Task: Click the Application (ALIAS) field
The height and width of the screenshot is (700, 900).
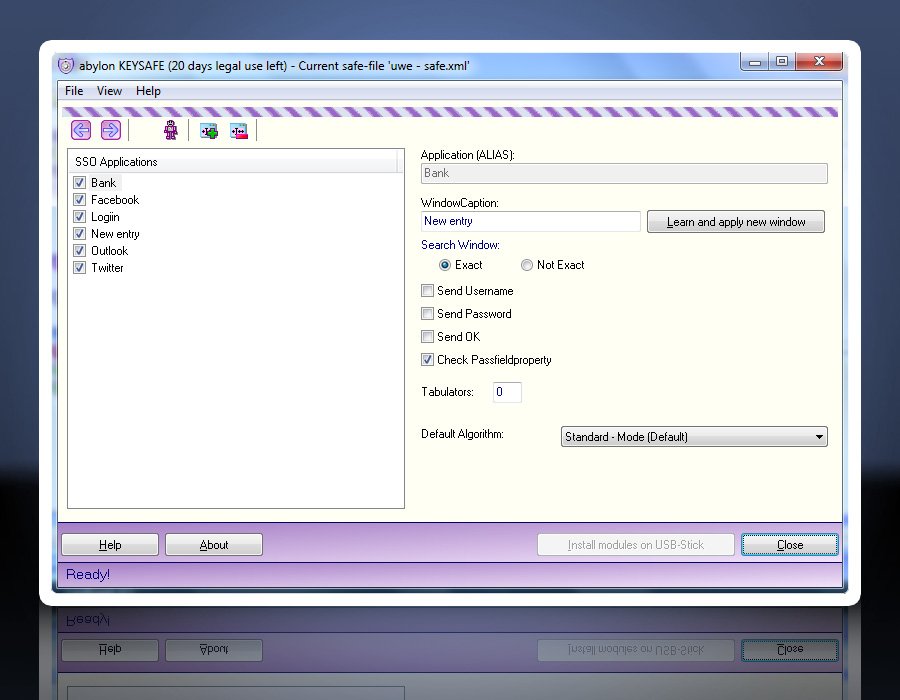Action: [x=624, y=173]
